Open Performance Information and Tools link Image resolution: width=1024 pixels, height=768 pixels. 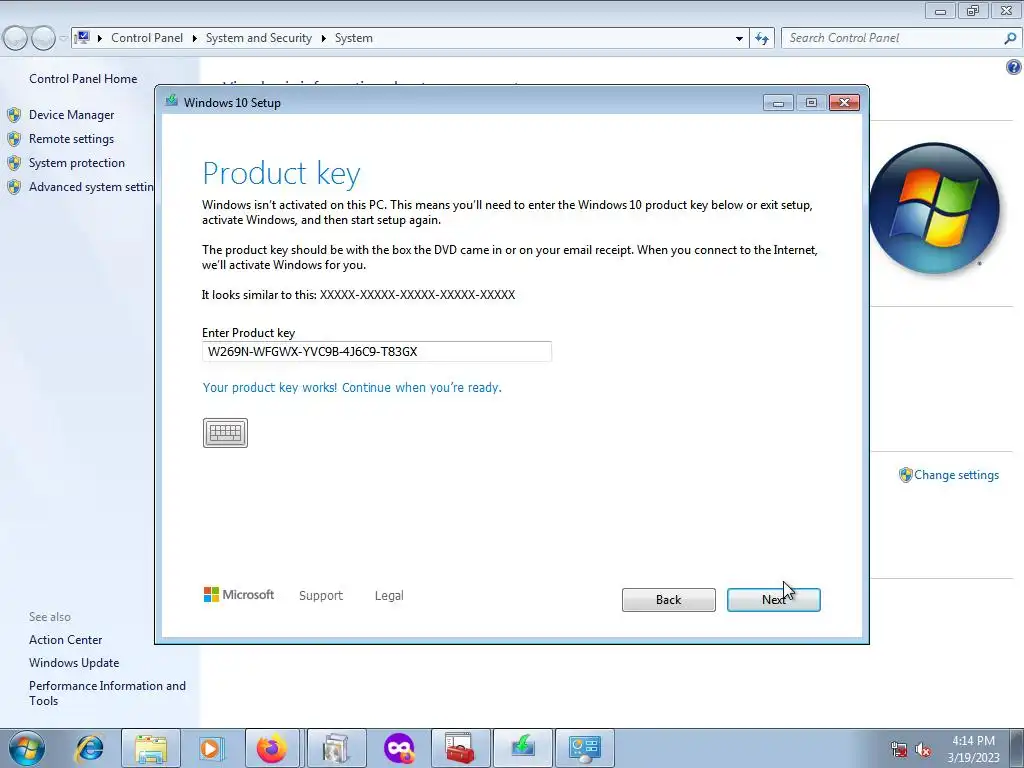[107, 693]
